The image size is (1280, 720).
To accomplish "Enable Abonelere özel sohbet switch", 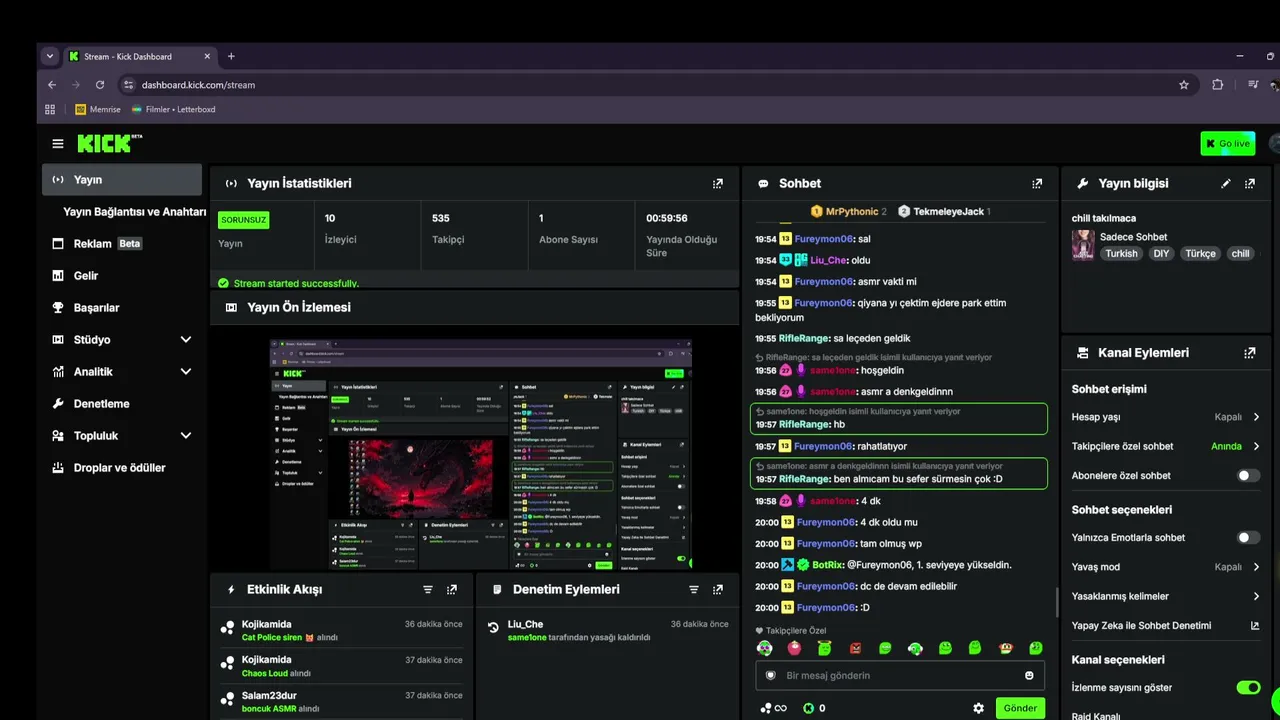I will pyautogui.click(x=1248, y=476).
